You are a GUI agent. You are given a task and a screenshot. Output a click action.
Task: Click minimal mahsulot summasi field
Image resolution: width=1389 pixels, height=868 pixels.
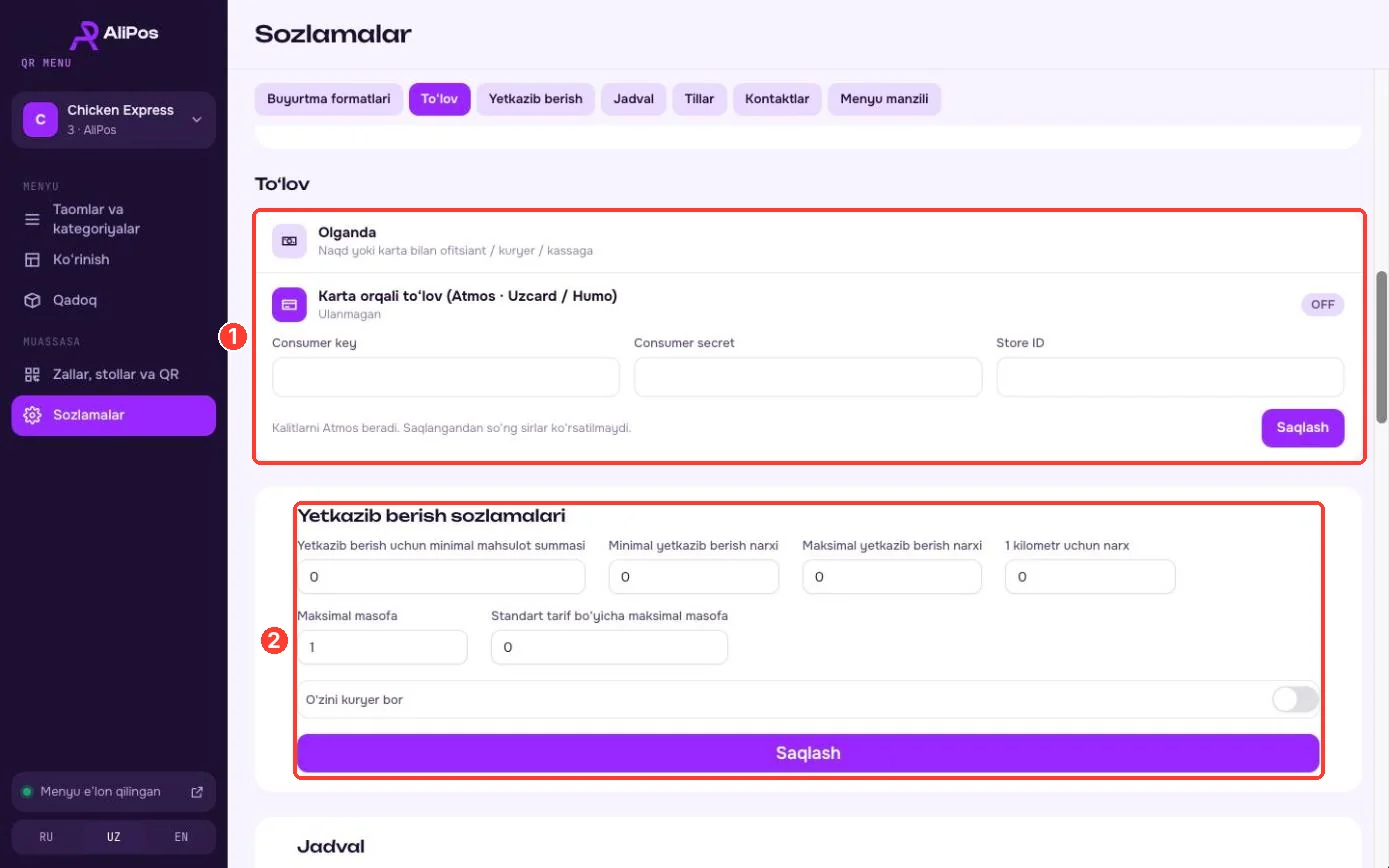[441, 577]
